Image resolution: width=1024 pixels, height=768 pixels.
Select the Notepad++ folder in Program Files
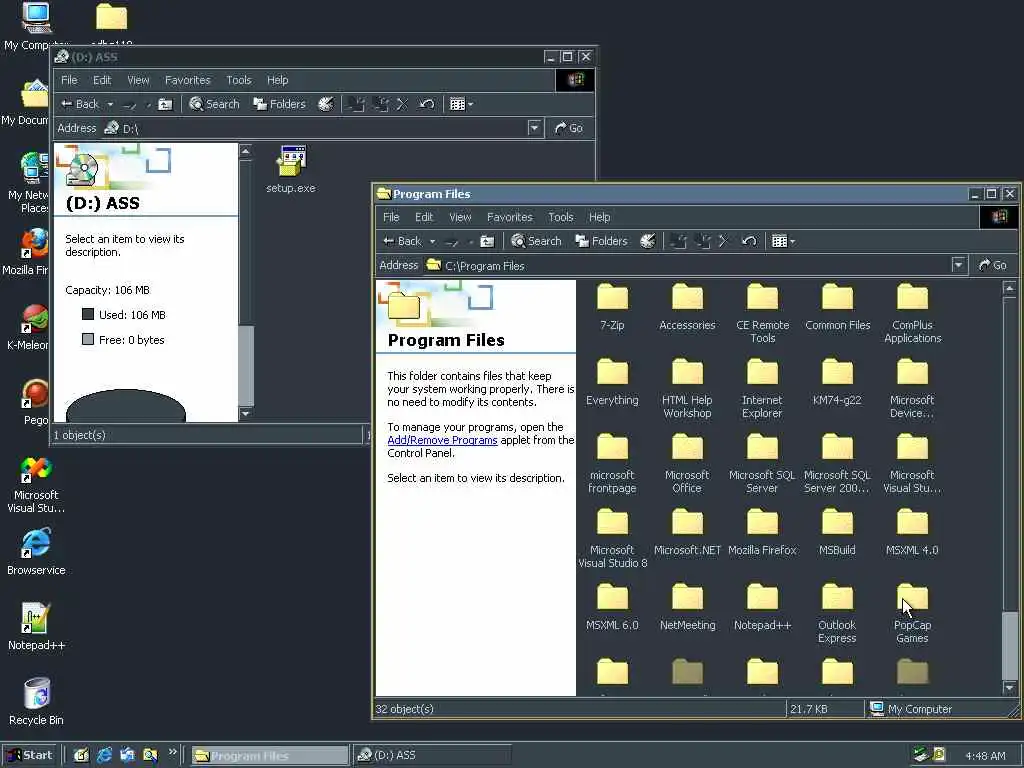[762, 608]
